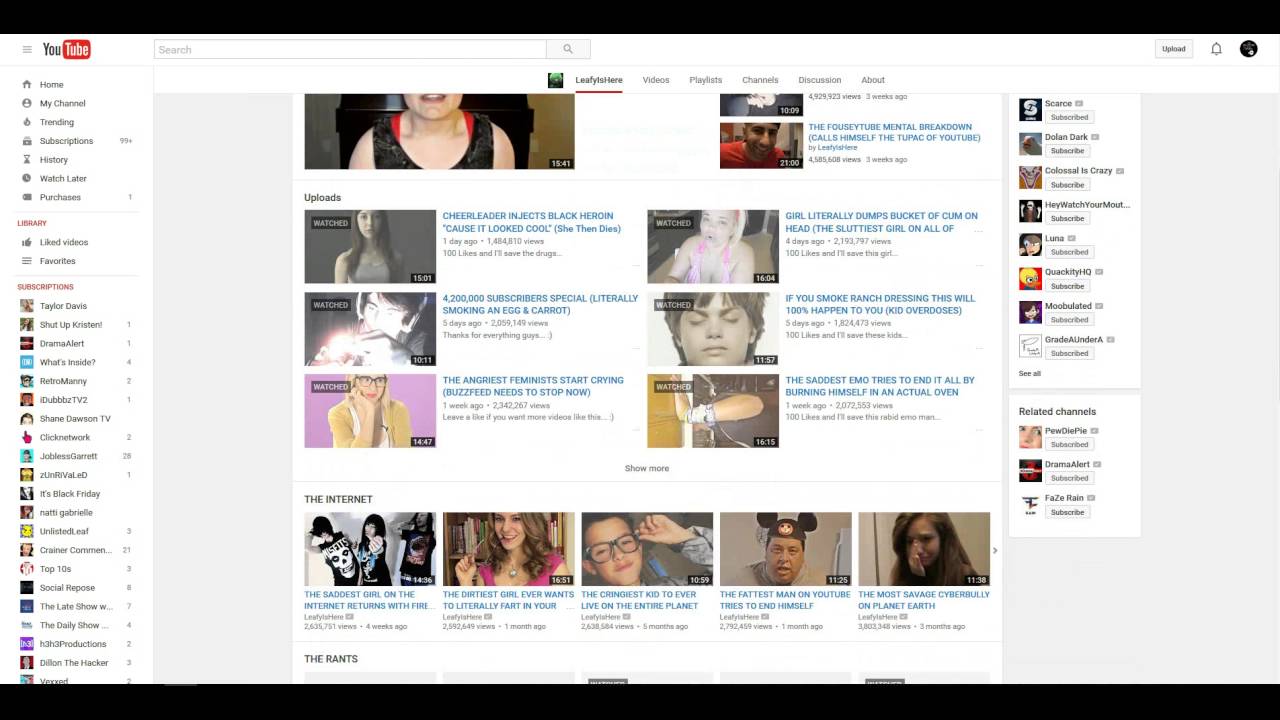Screen dimensions: 1280x720
Task: Open THE INTERNET section heading
Action: 338,499
